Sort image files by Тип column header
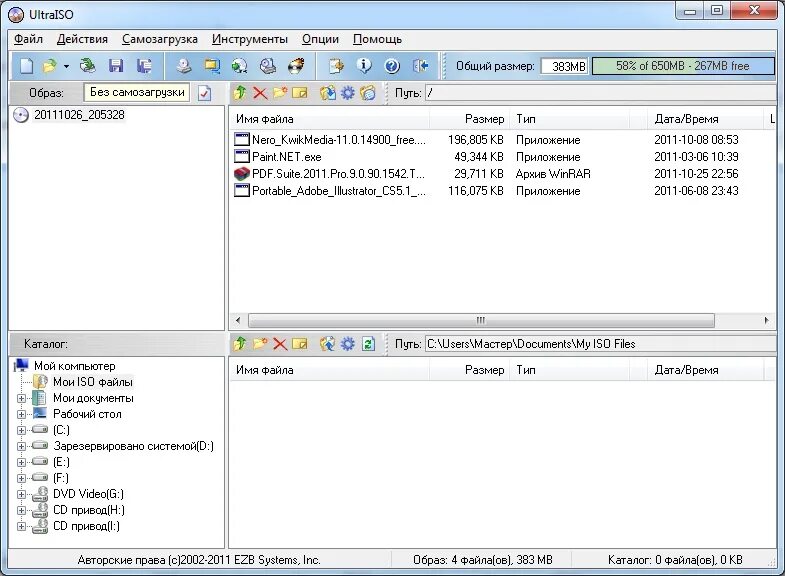 pos(569,119)
